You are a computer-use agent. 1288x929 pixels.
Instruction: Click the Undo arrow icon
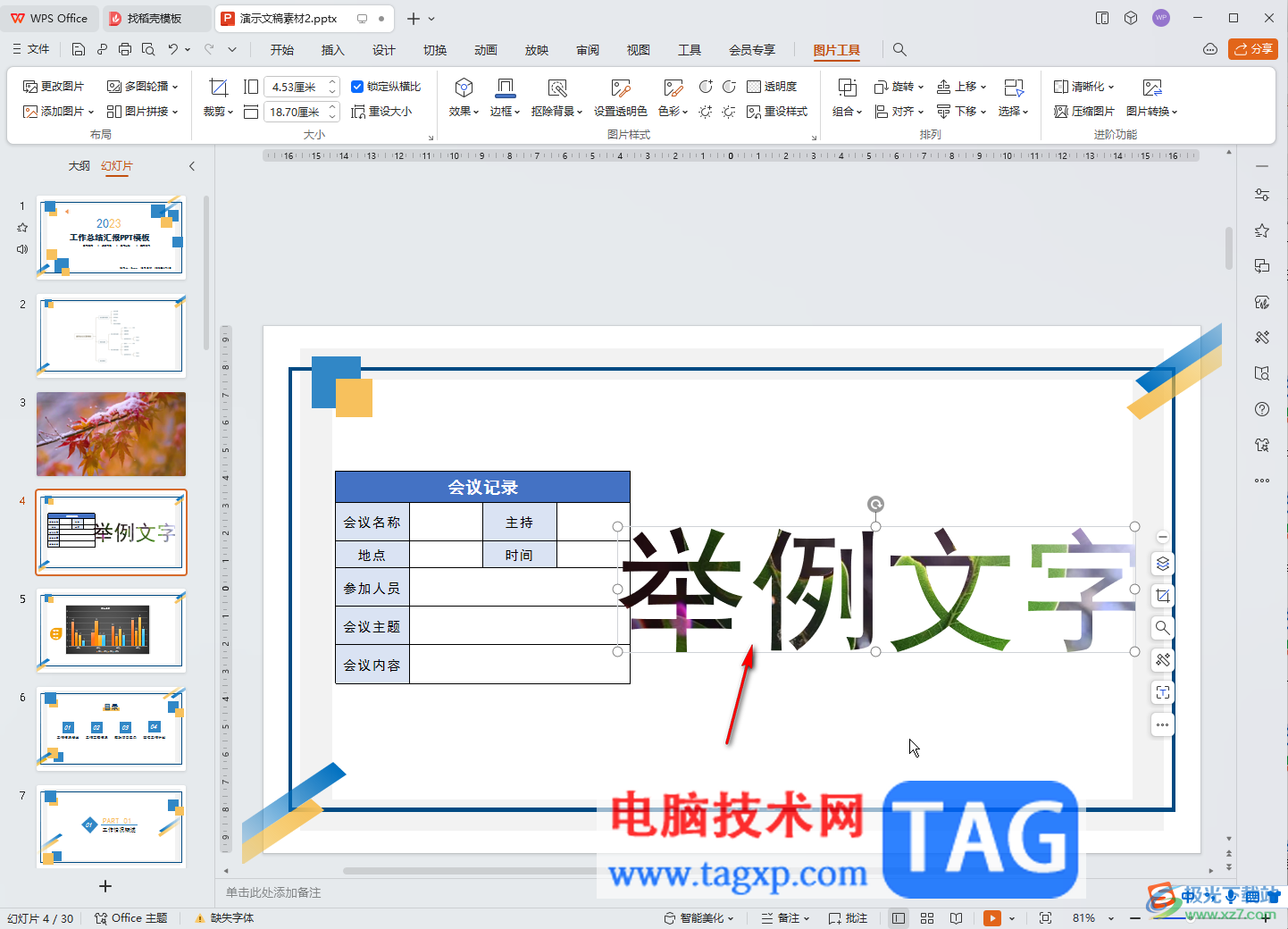coord(173,49)
